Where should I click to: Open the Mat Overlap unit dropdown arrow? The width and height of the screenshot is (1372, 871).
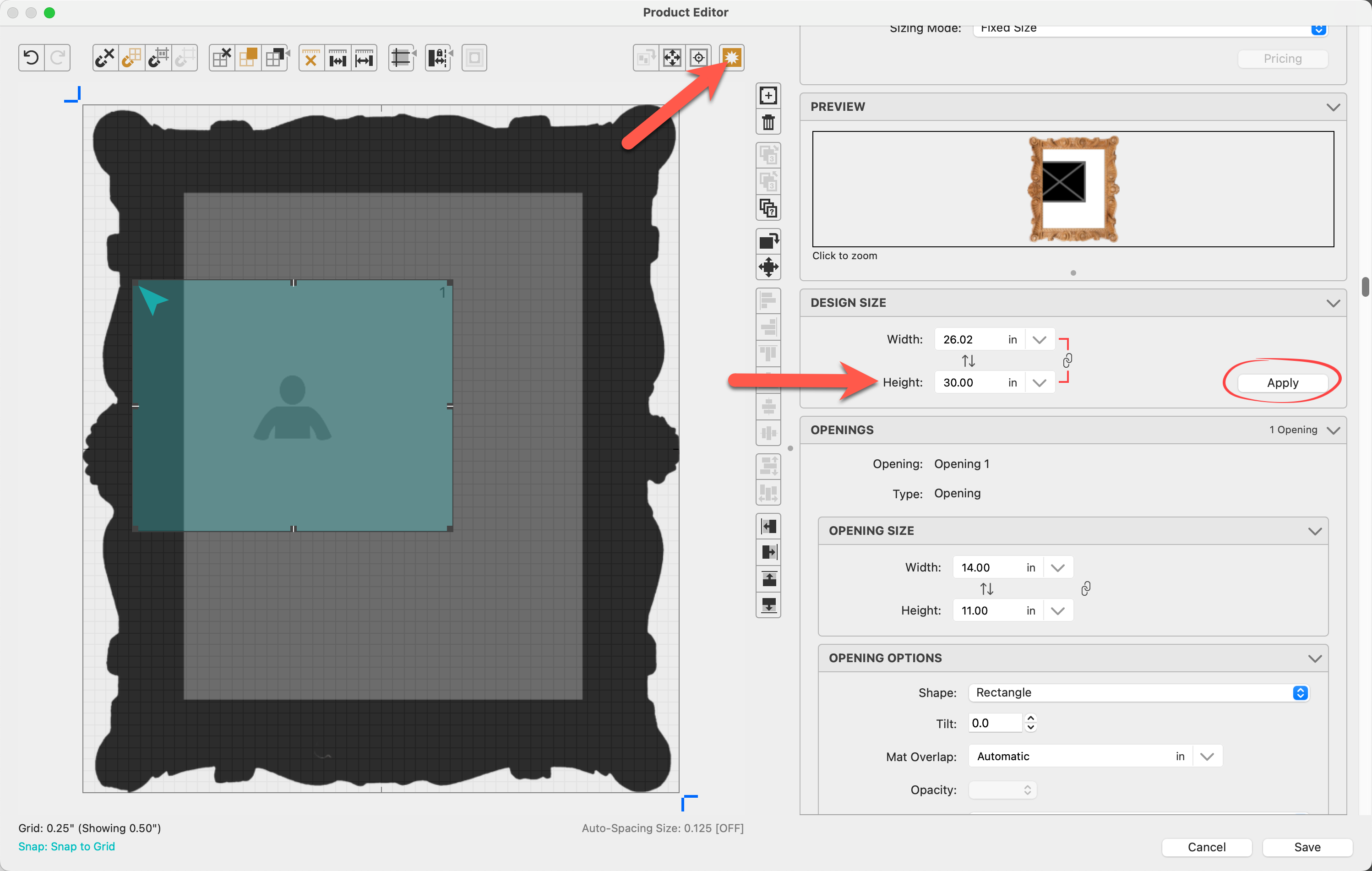click(x=1207, y=756)
